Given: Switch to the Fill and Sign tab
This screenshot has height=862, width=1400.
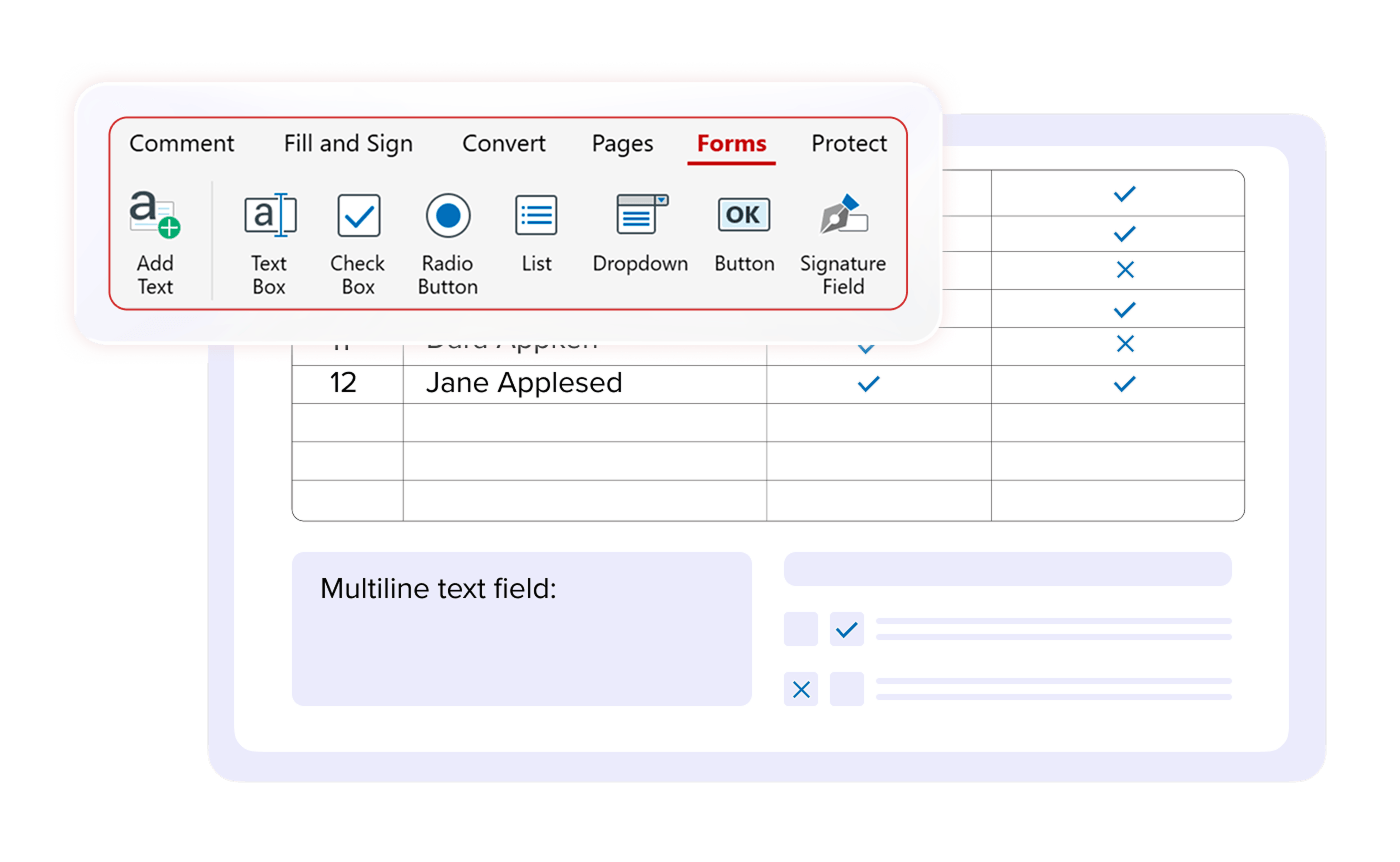Looking at the screenshot, I should 348,144.
